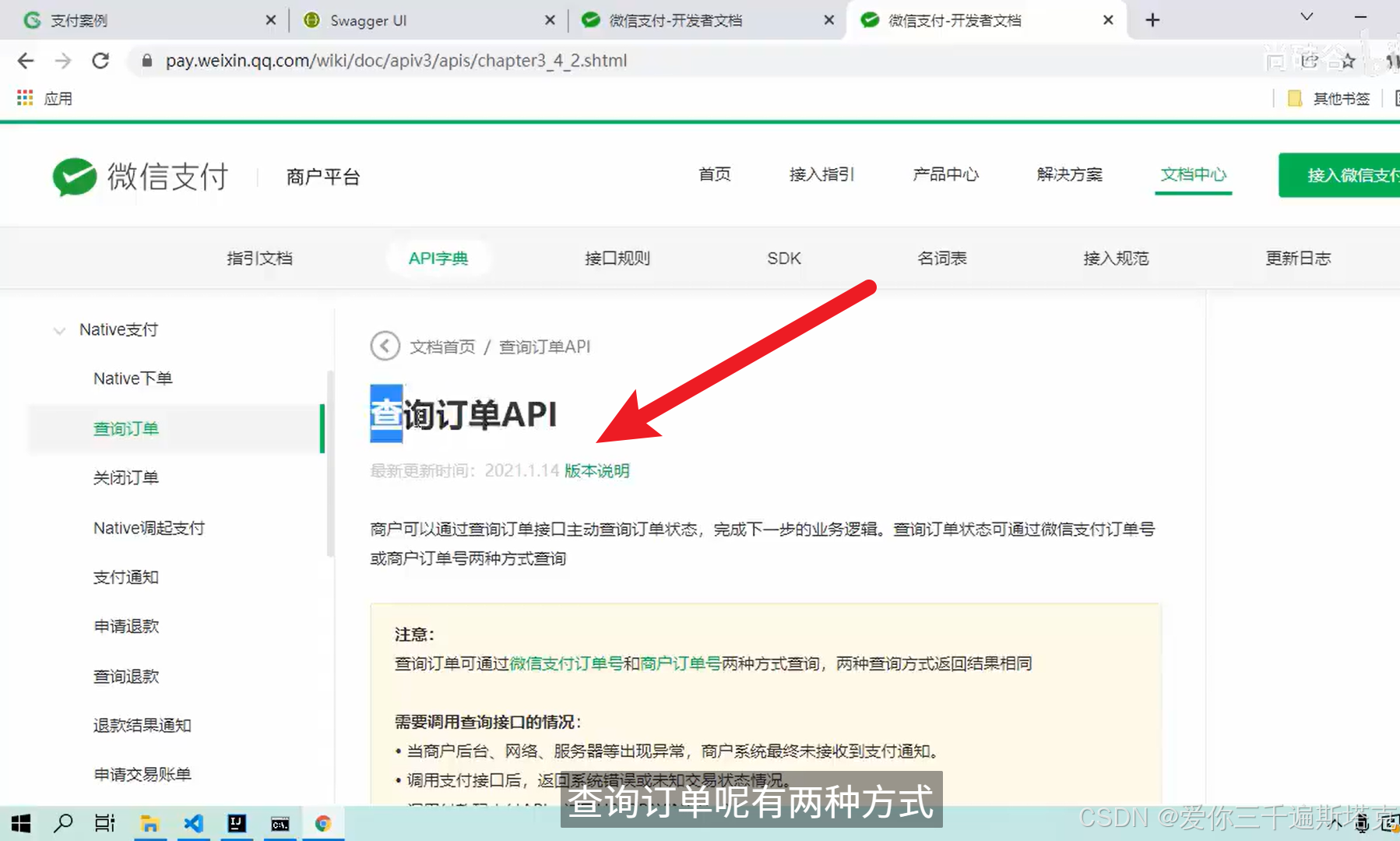Open 退款结果通知 in sidebar
The width and height of the screenshot is (1400, 841).
pyautogui.click(x=142, y=725)
